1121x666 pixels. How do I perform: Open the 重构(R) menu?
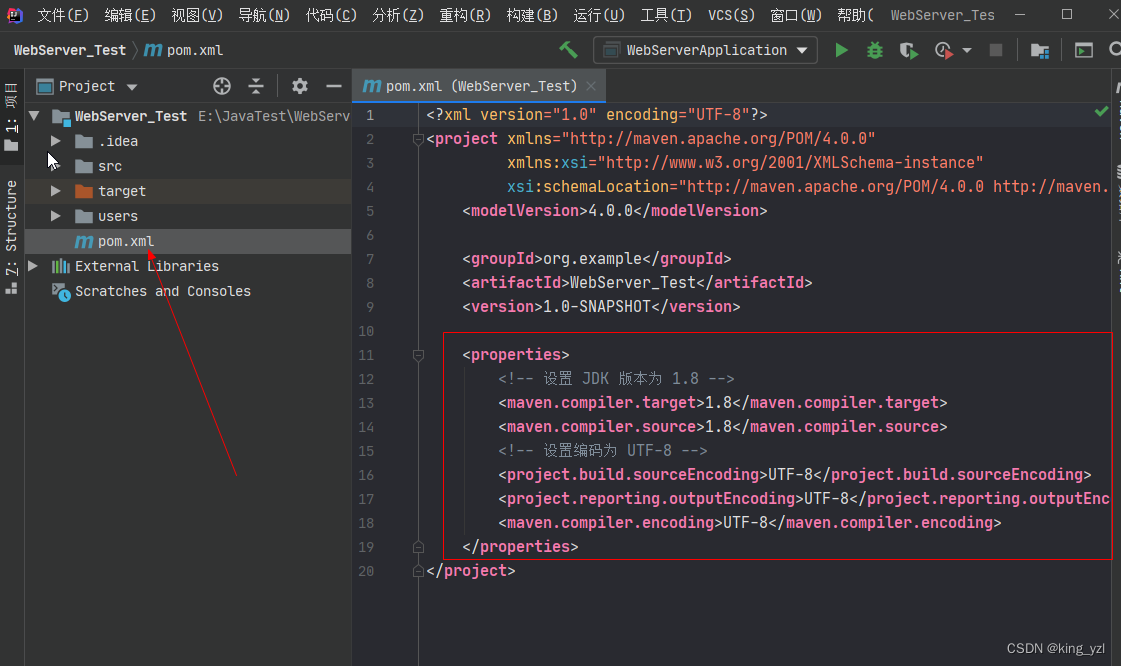pos(465,15)
